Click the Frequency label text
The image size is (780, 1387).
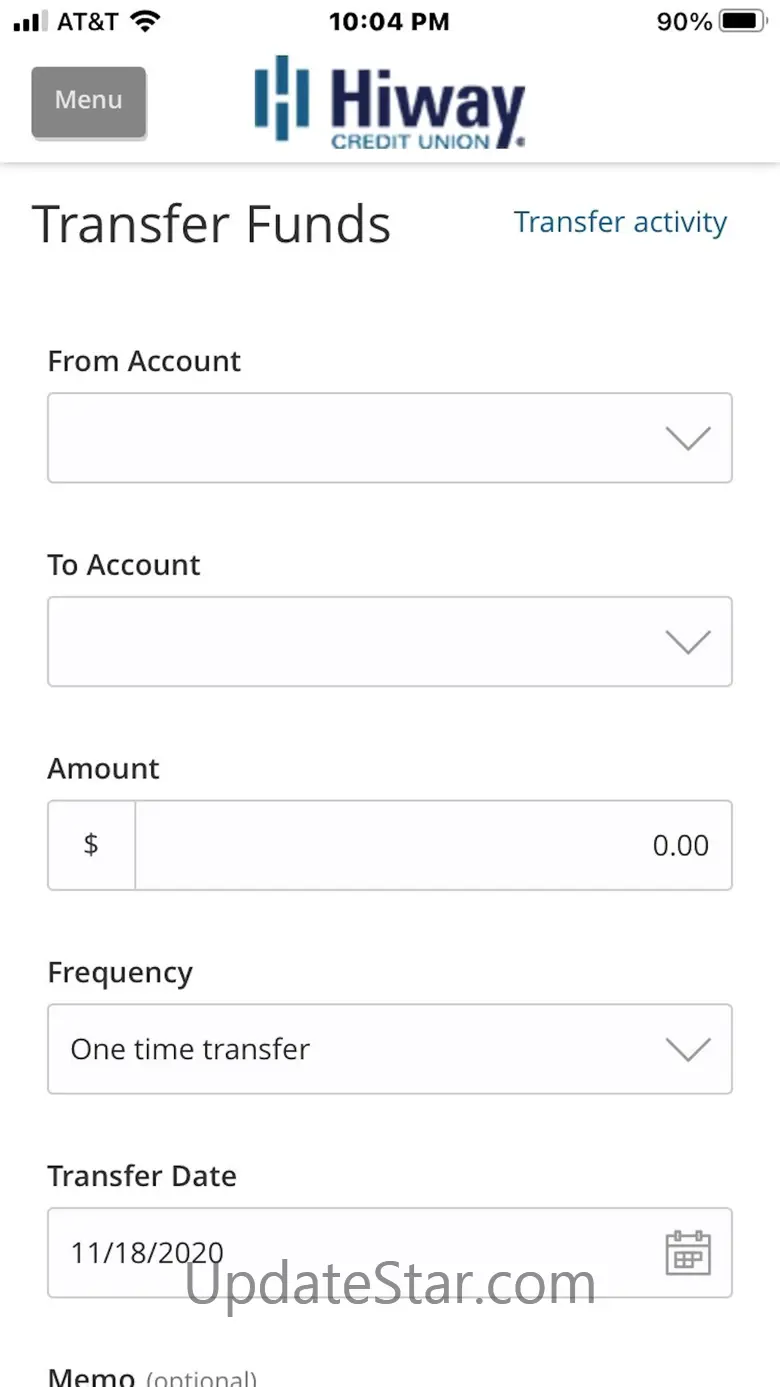[120, 973]
